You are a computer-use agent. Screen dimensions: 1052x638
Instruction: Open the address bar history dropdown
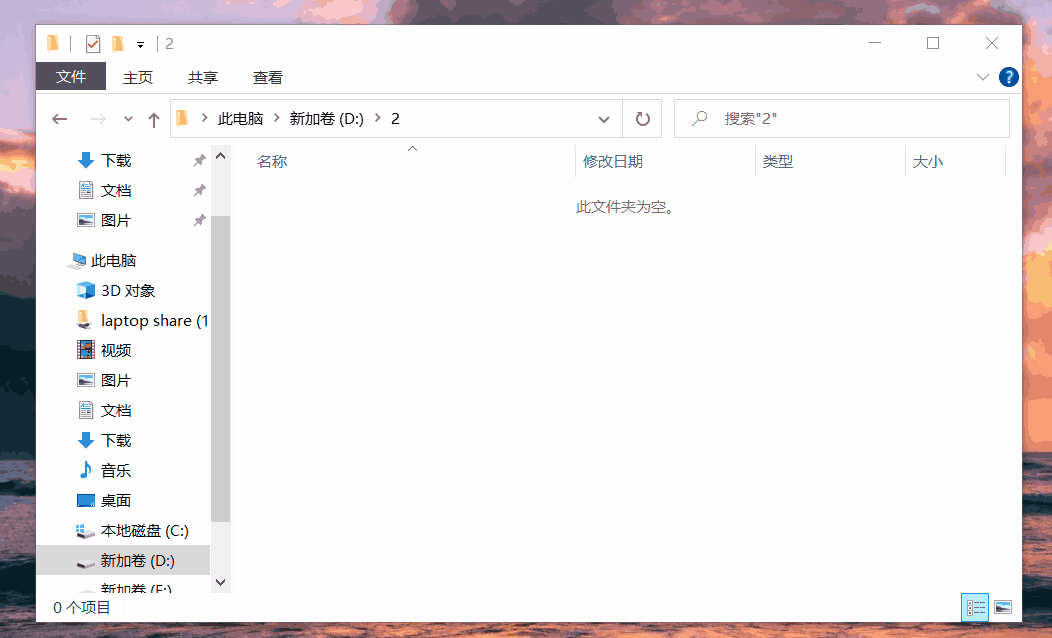pyautogui.click(x=604, y=119)
